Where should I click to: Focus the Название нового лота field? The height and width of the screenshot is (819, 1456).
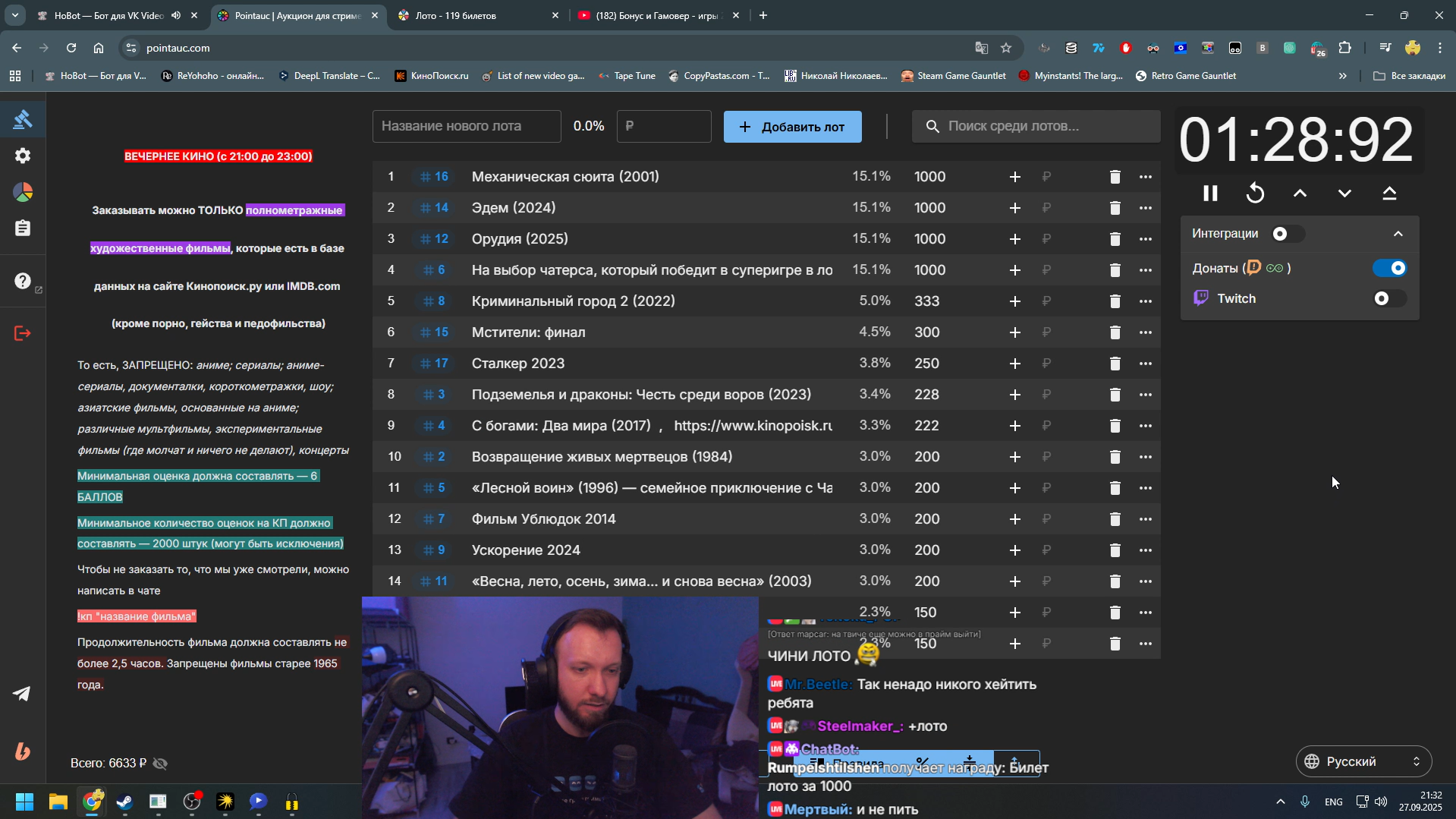pos(467,126)
